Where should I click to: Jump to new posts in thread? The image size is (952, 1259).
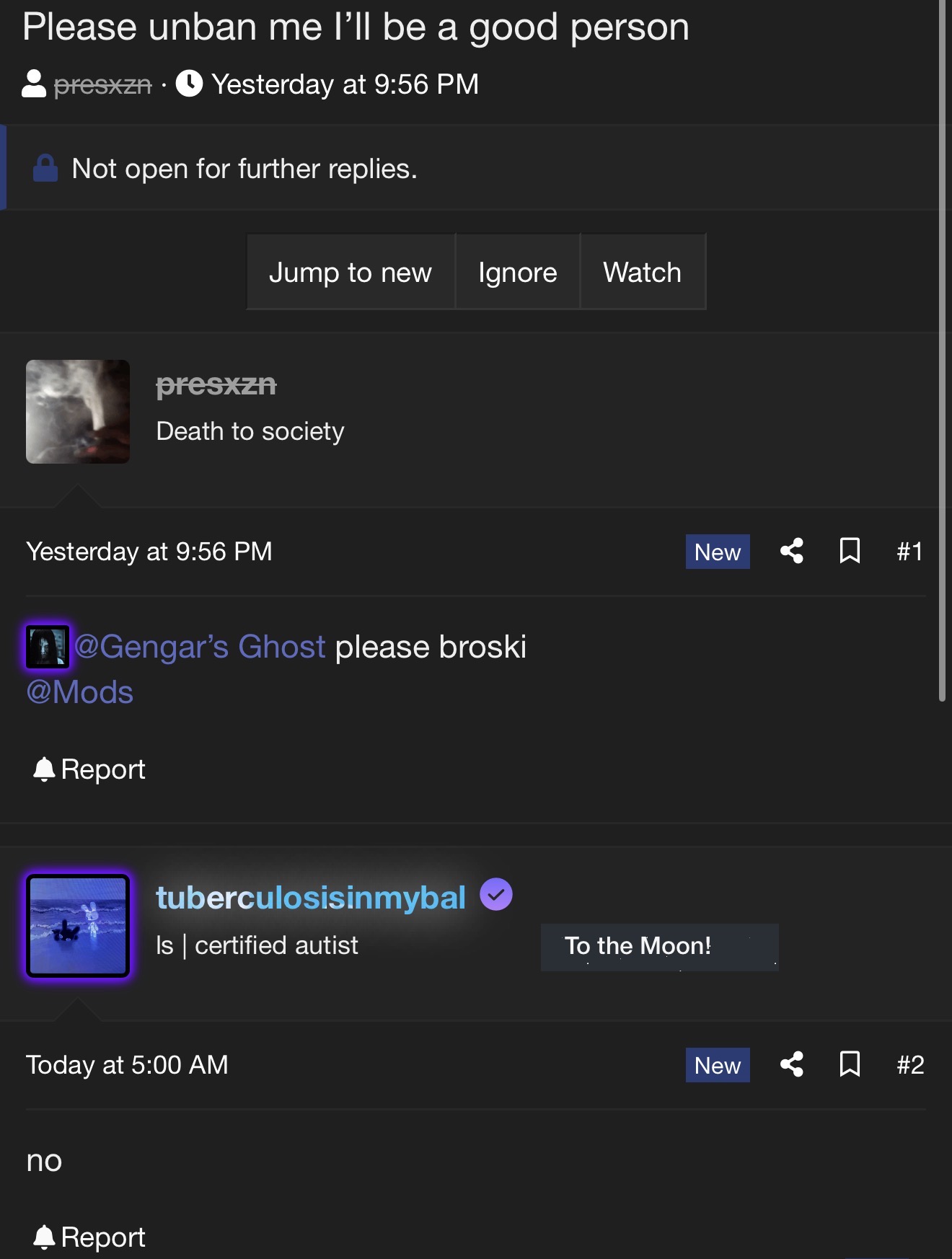click(351, 273)
